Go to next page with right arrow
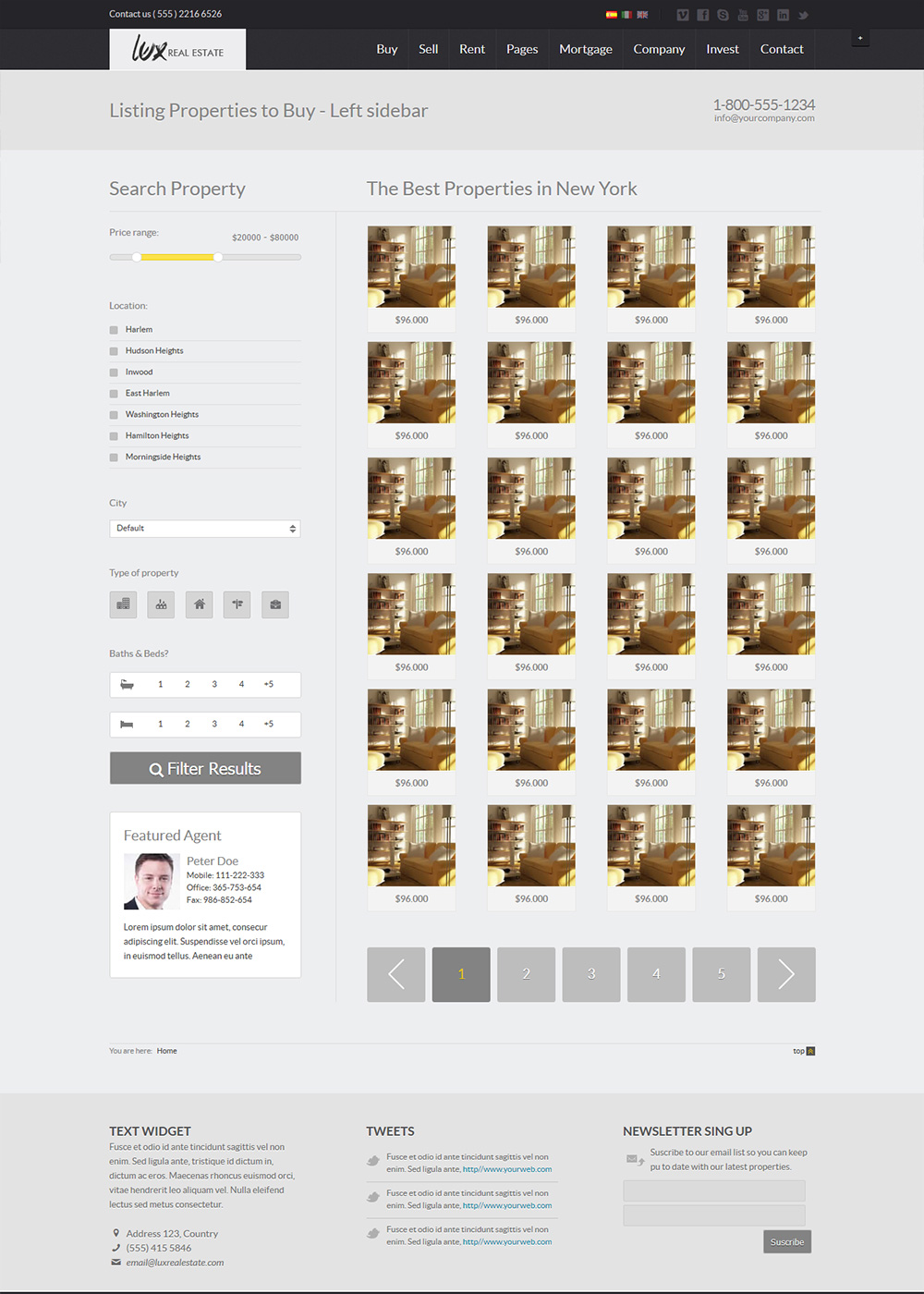Screen dimensions: 924x1294 click(x=786, y=974)
